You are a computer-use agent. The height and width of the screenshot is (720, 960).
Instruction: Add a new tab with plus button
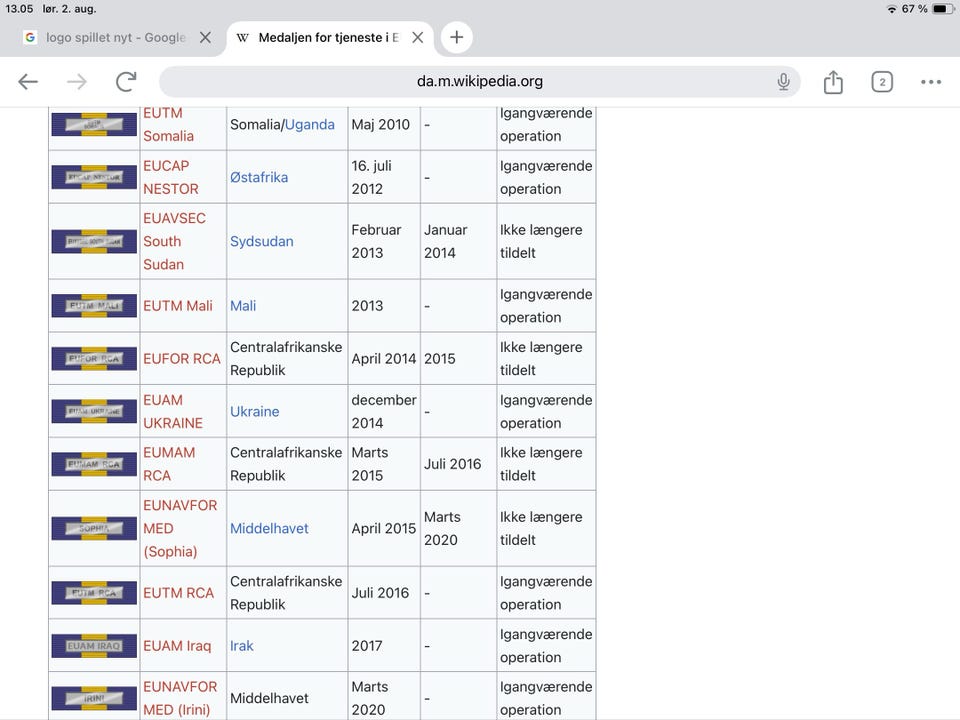click(456, 37)
